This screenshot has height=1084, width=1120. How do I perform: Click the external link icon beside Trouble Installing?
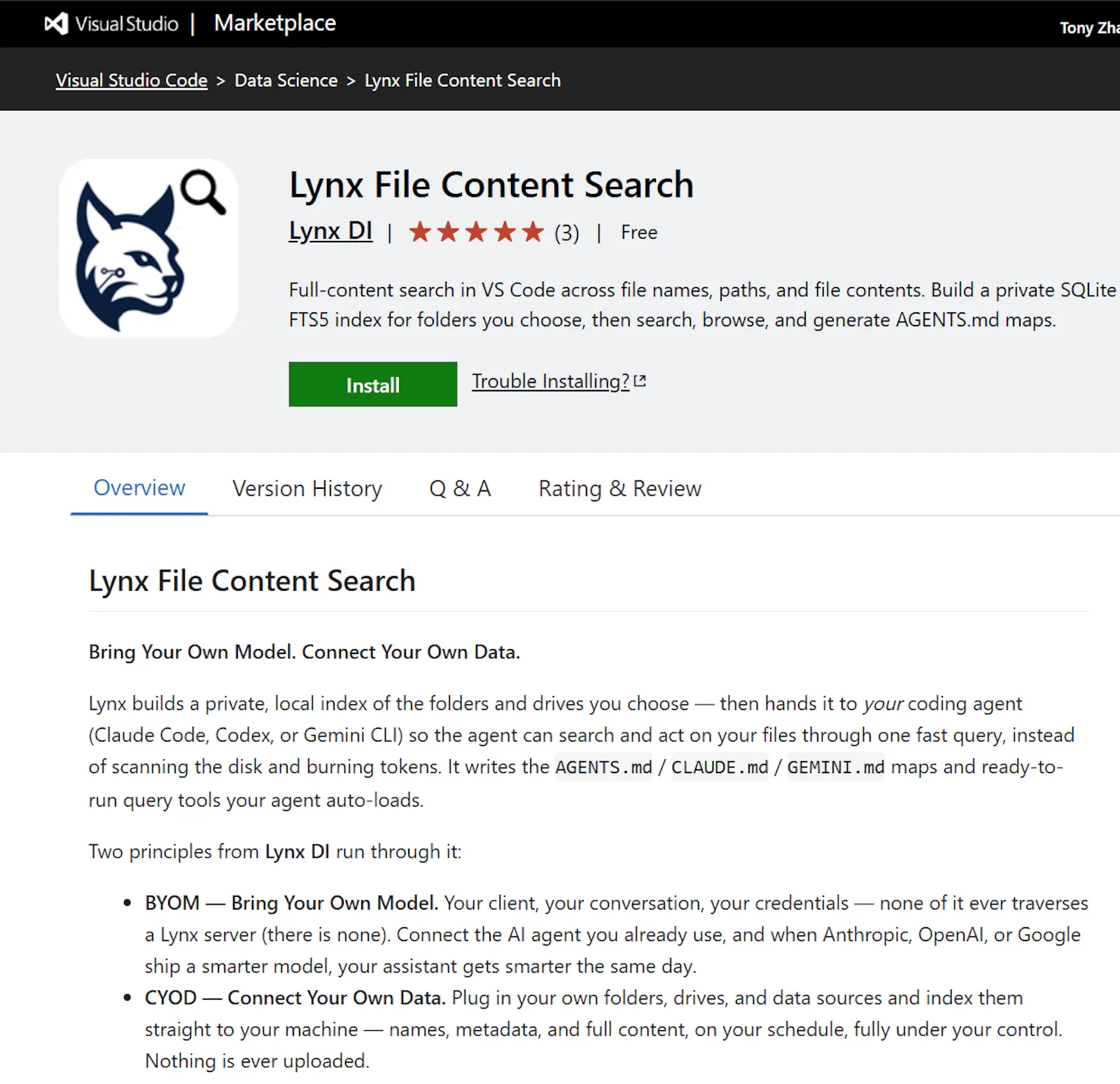point(640,381)
